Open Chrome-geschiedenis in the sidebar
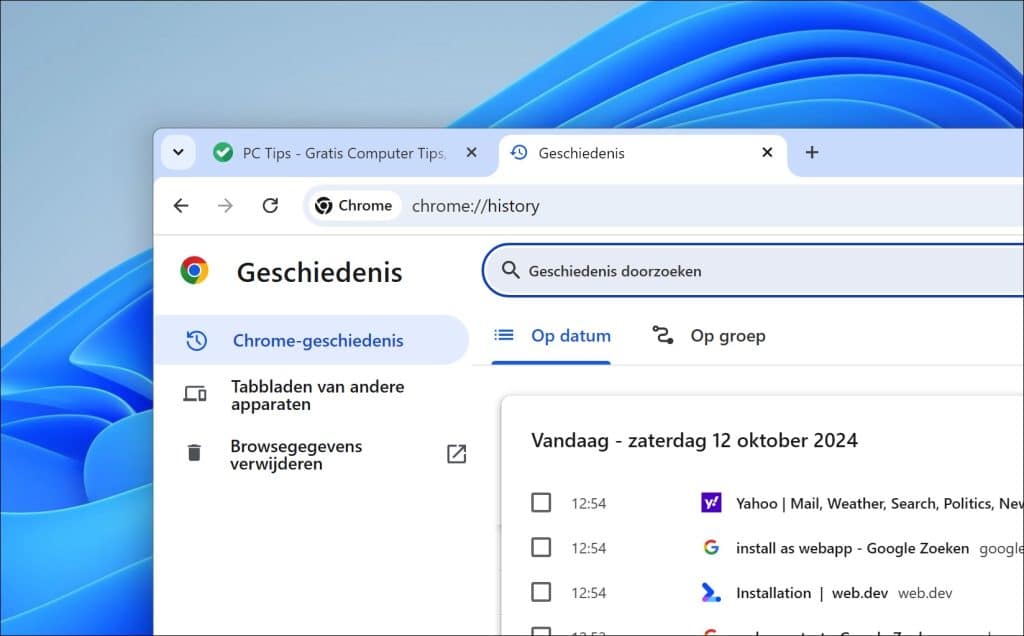 (312, 340)
